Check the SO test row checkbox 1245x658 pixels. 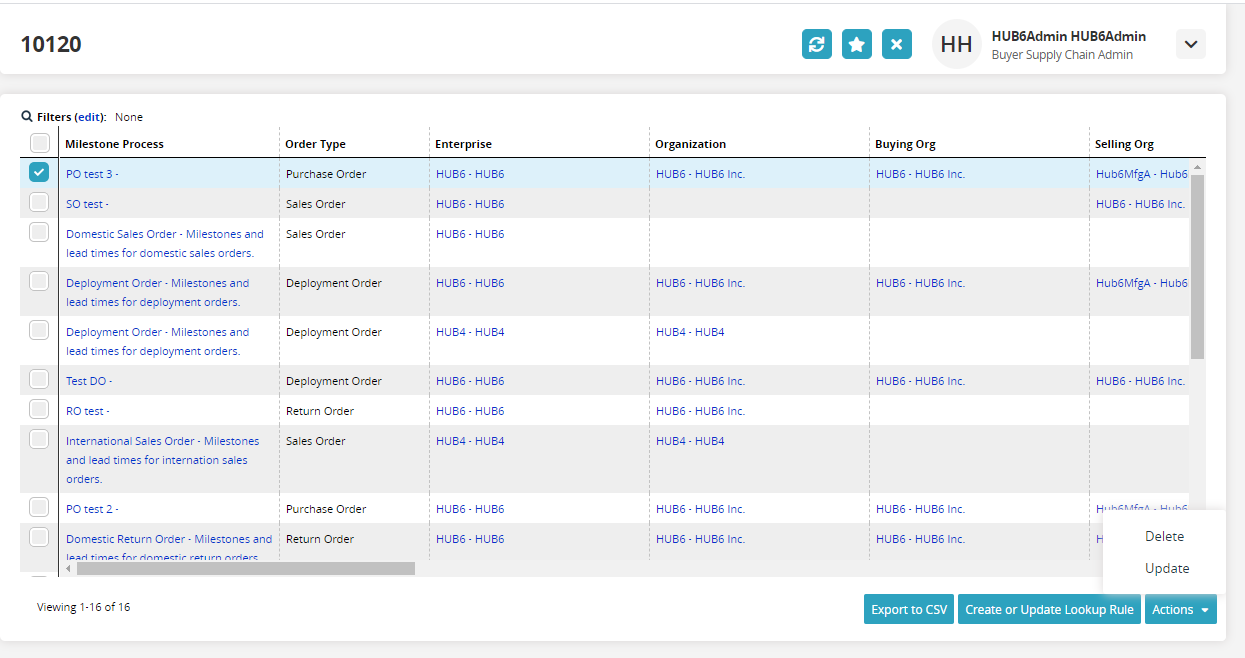click(39, 203)
